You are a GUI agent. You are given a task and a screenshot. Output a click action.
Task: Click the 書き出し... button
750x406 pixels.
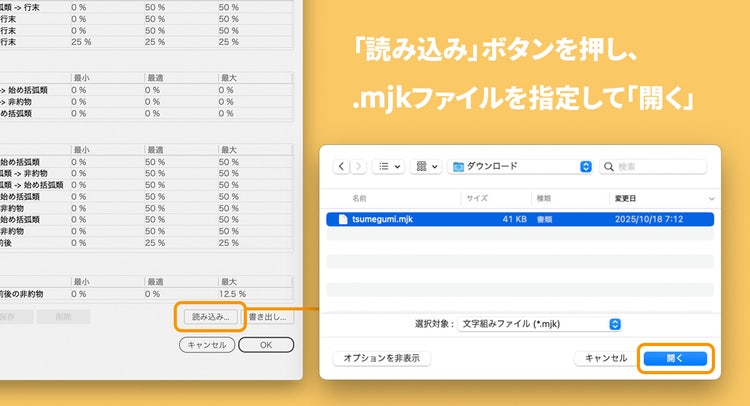(267, 317)
